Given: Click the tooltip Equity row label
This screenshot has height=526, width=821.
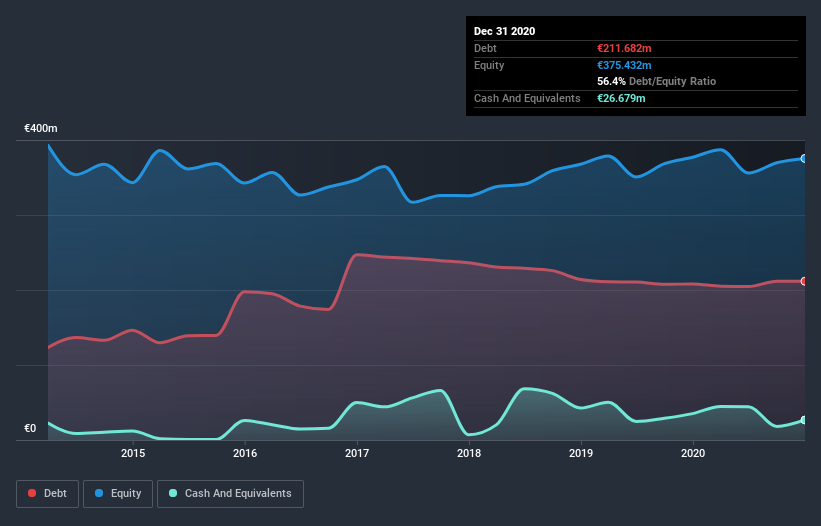Looking at the screenshot, I should pyautogui.click(x=489, y=65).
